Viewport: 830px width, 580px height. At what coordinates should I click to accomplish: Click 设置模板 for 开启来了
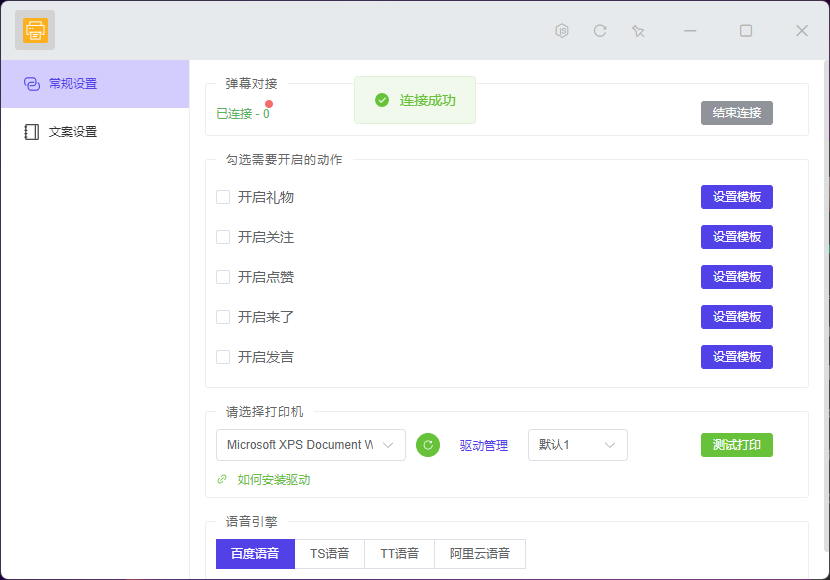(736, 317)
